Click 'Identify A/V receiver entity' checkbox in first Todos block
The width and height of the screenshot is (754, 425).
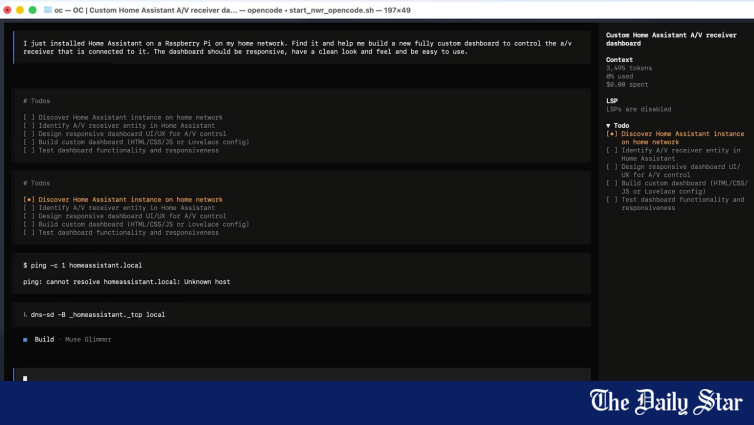tap(29, 125)
